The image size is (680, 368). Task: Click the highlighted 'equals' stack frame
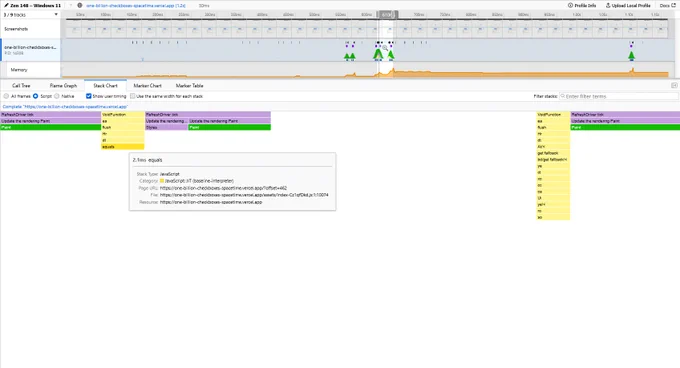point(123,147)
